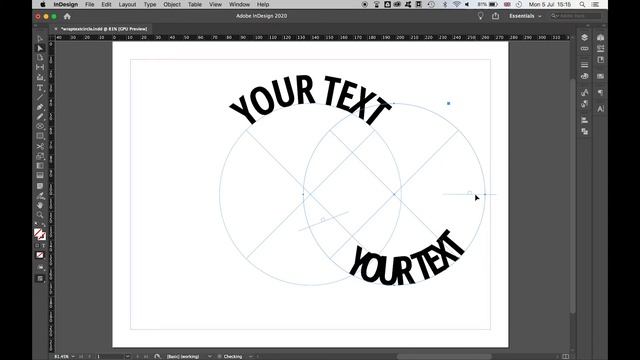Select the Eyedropper tool
Screen dimensions: 640x360
coord(40,196)
